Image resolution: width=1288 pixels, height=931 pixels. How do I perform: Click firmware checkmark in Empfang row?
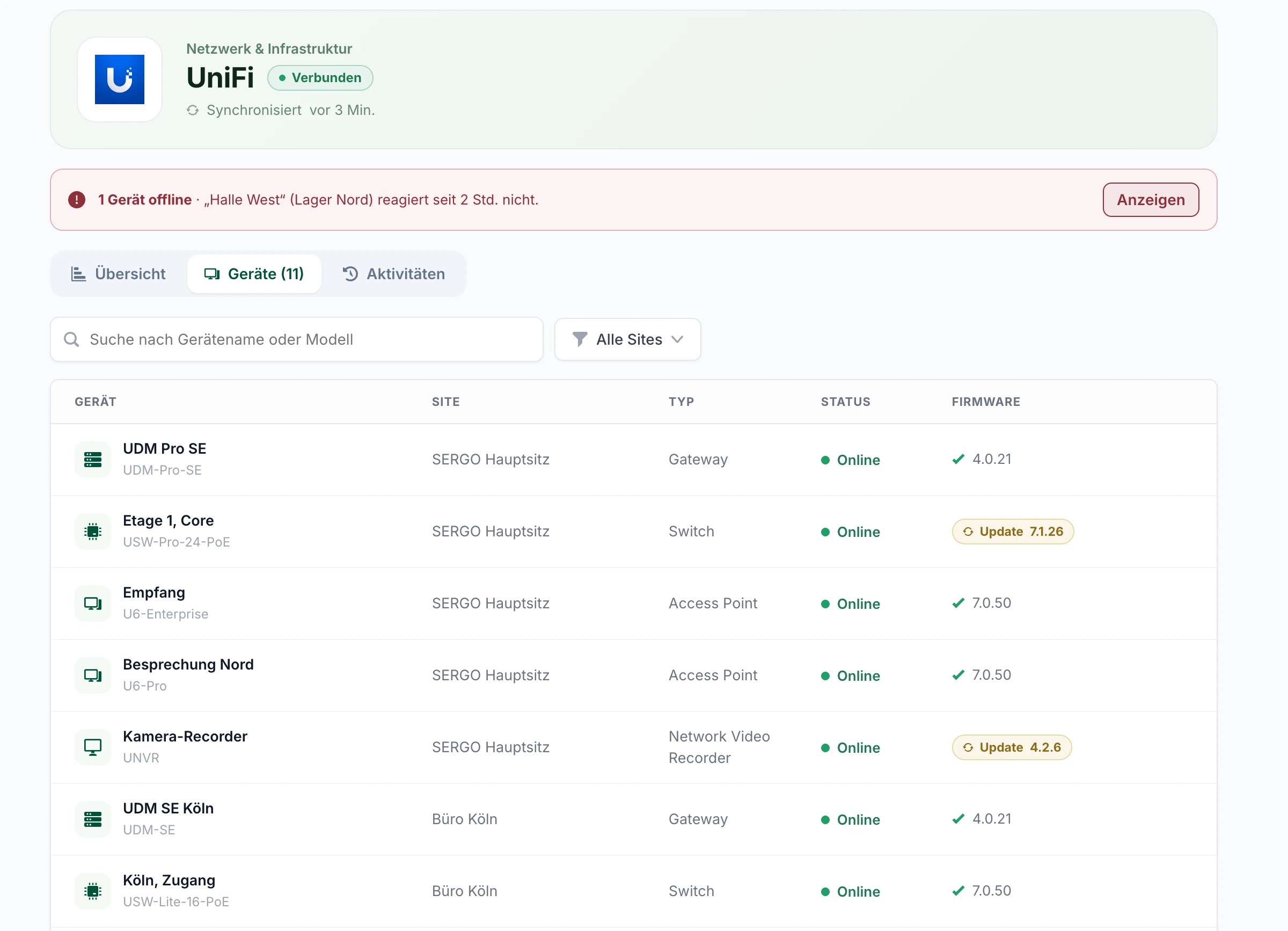coord(958,602)
